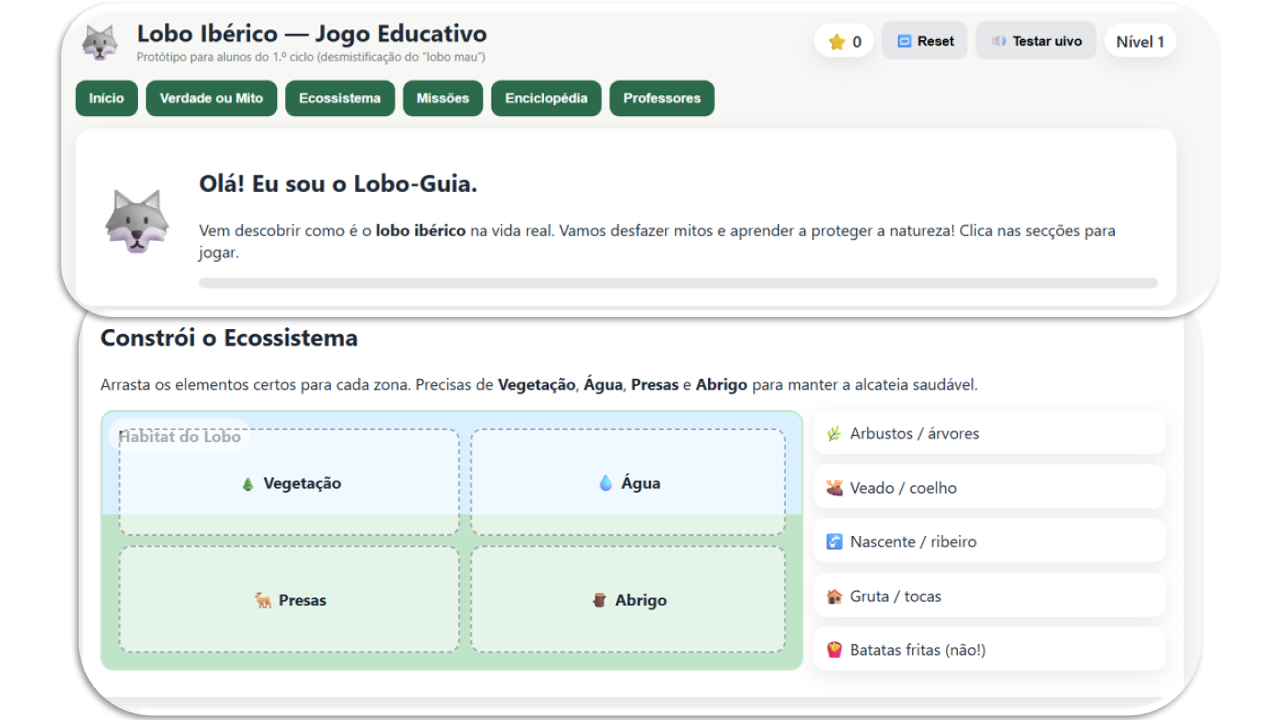Click the wolf logo in the header
Image resolution: width=1280 pixels, height=720 pixels.
point(100,42)
